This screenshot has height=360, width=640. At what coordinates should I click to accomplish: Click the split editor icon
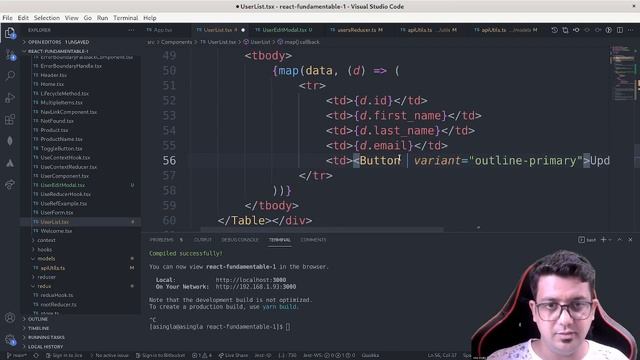pyautogui.click(x=620, y=30)
